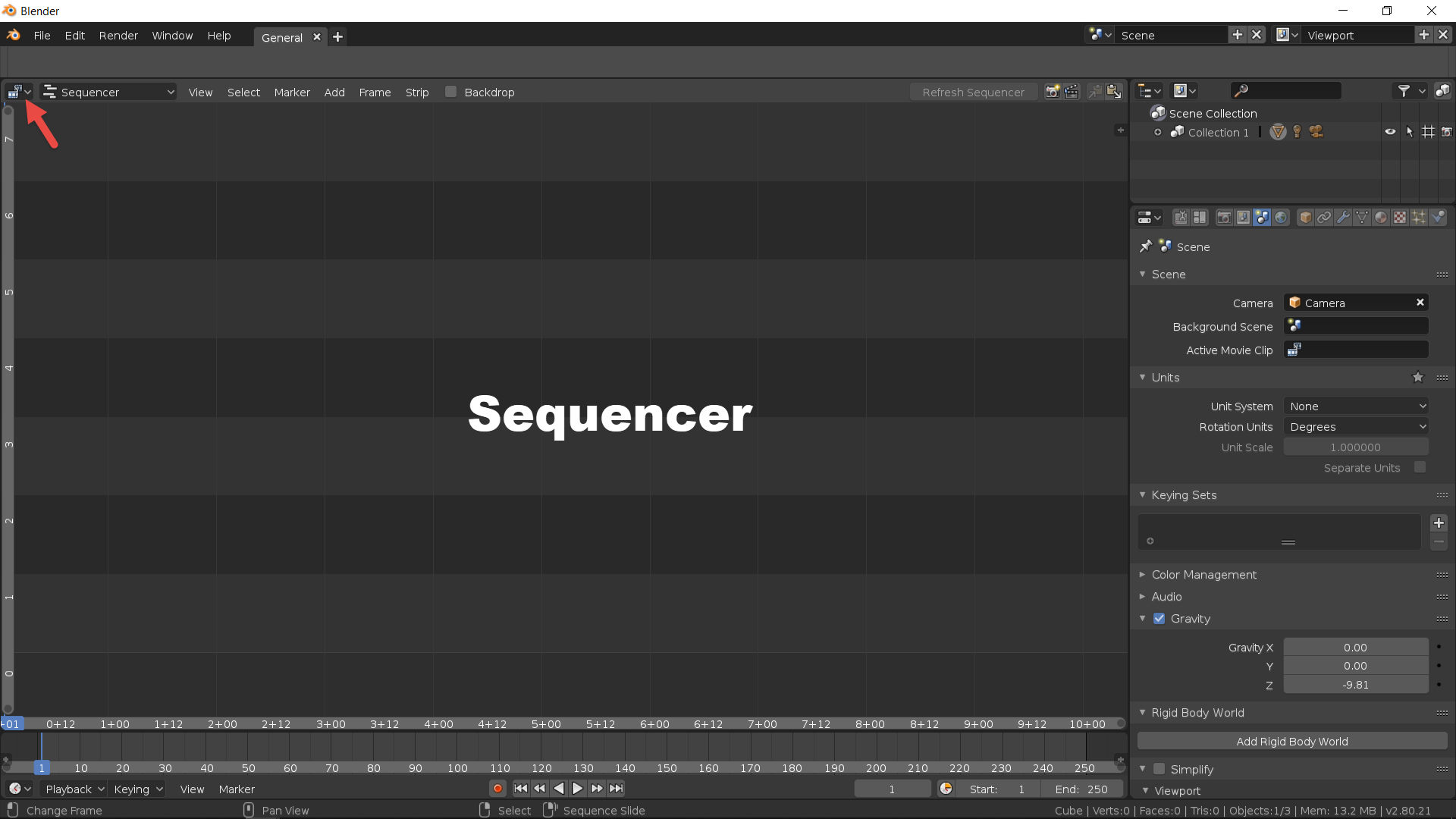Open the Render properties camera tab
Viewport: 1456px width, 819px height.
pos(1224,218)
